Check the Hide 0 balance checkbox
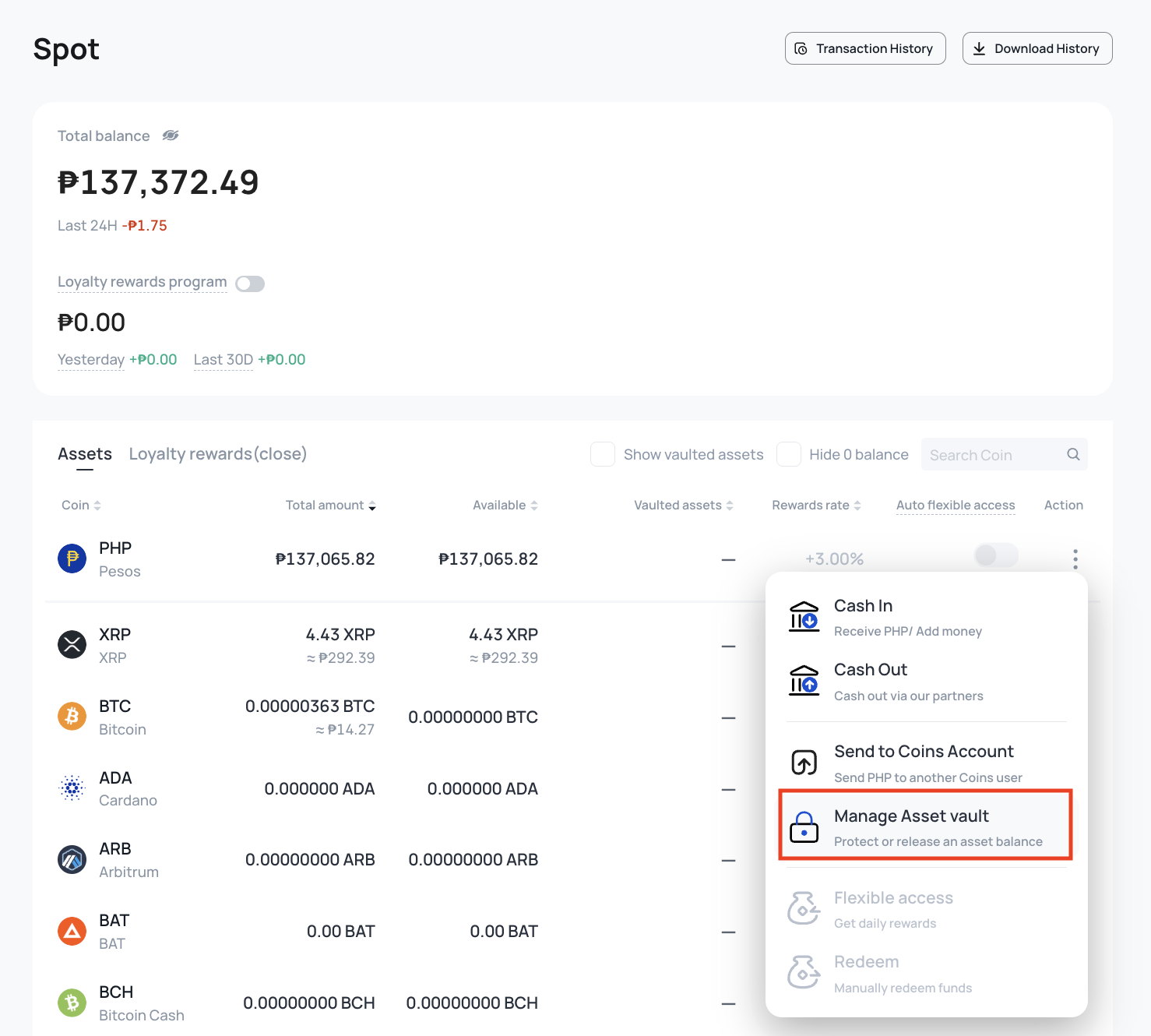Screen dimensions: 1151x1036 point(789,454)
